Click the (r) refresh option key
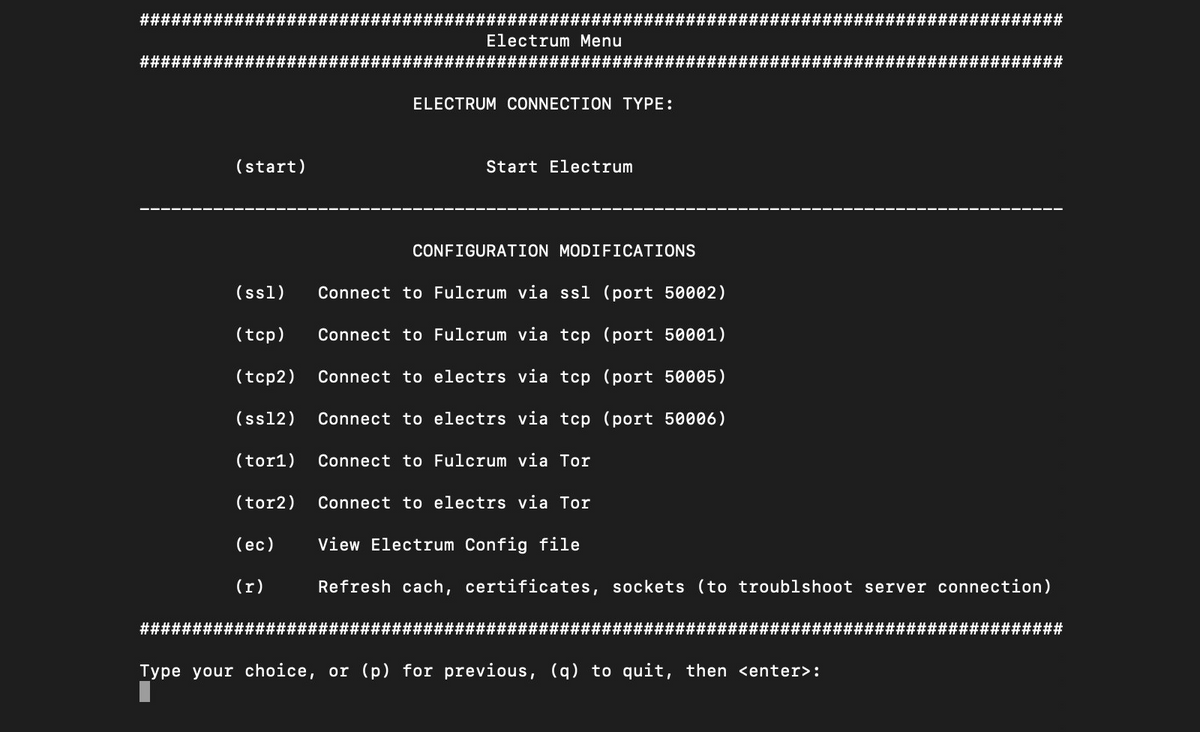 pos(249,587)
